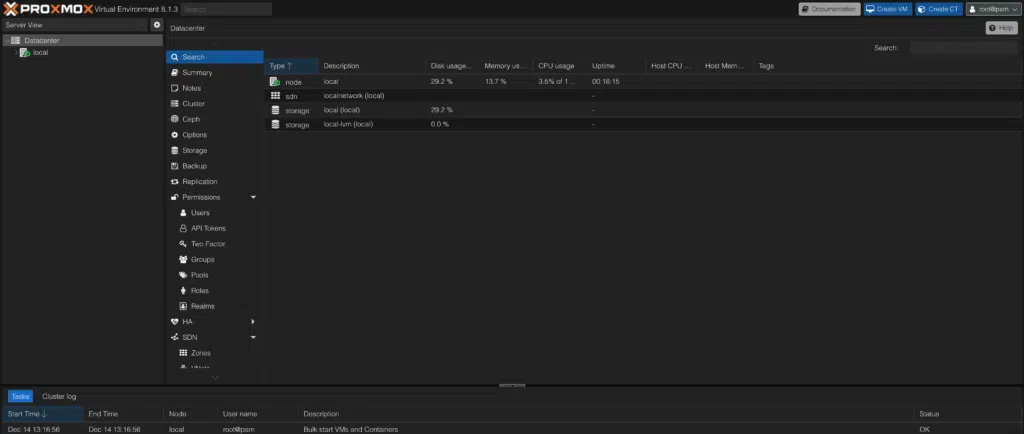Switch to the Cluster log tab
The height and width of the screenshot is (434, 1024).
[x=59, y=396]
